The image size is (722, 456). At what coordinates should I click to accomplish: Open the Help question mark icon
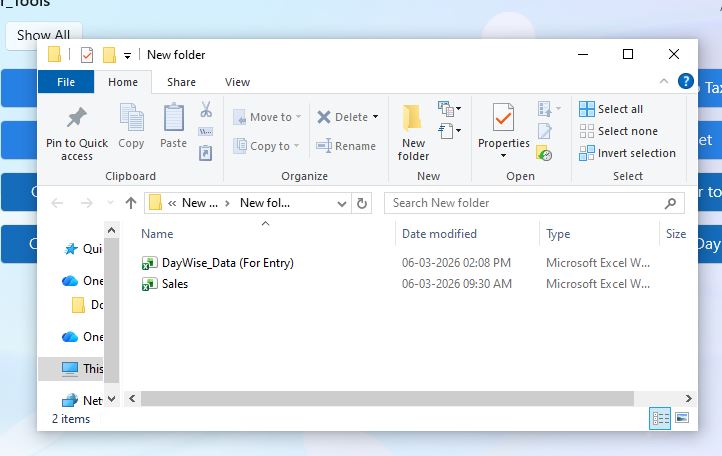[x=685, y=82]
